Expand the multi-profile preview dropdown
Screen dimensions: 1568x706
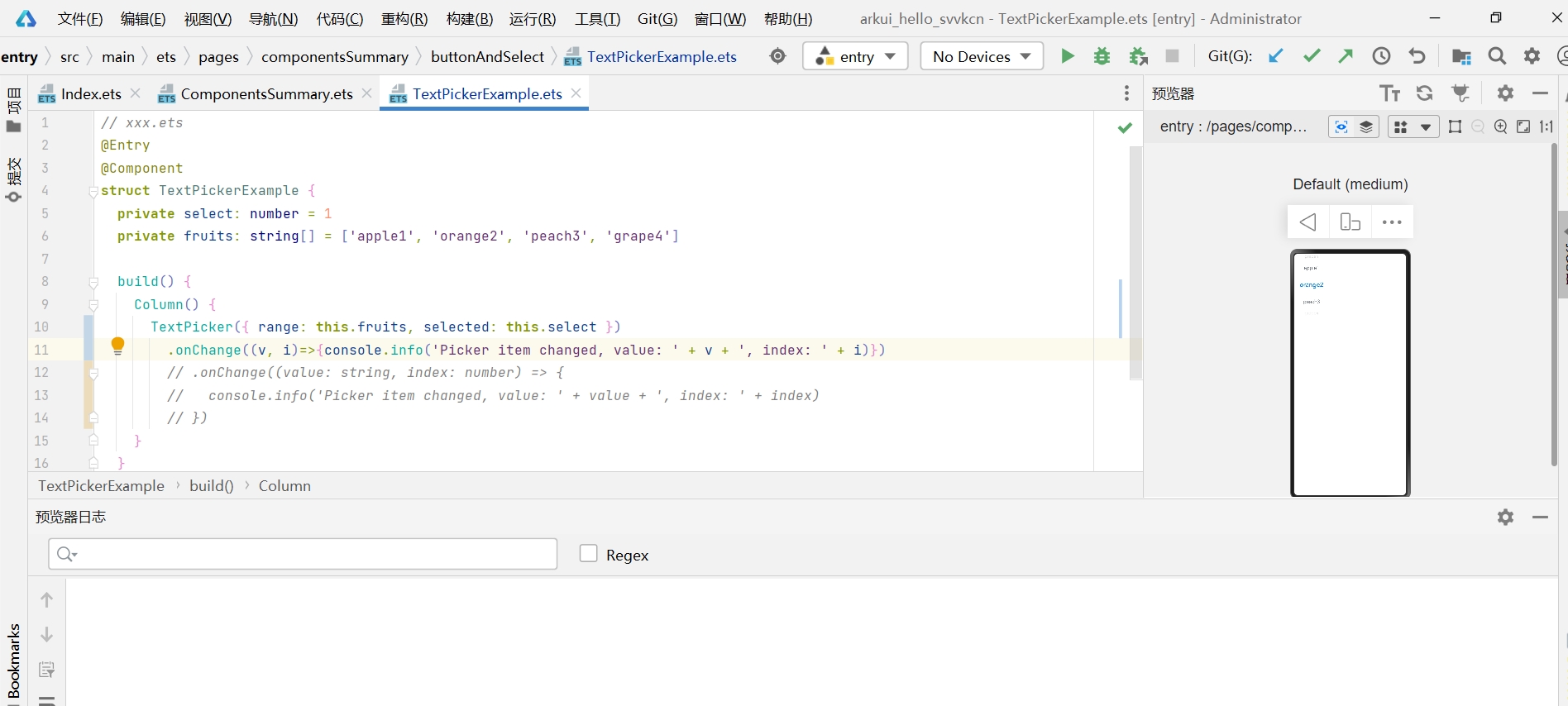[x=1426, y=126]
